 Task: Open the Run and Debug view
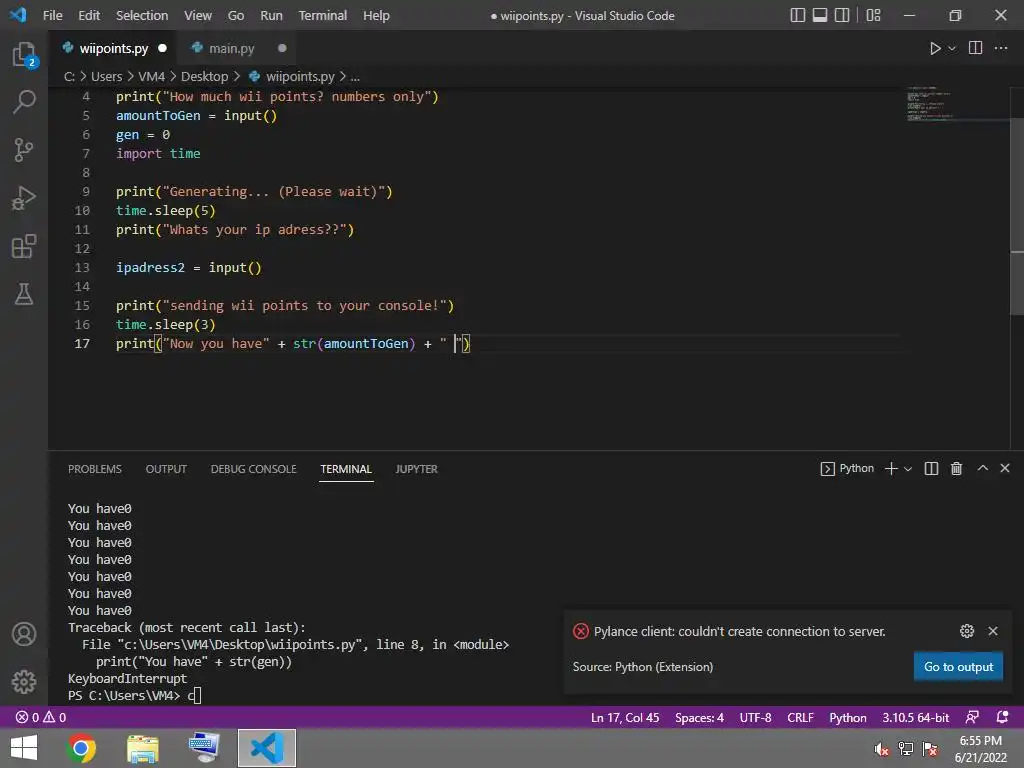[x=24, y=198]
